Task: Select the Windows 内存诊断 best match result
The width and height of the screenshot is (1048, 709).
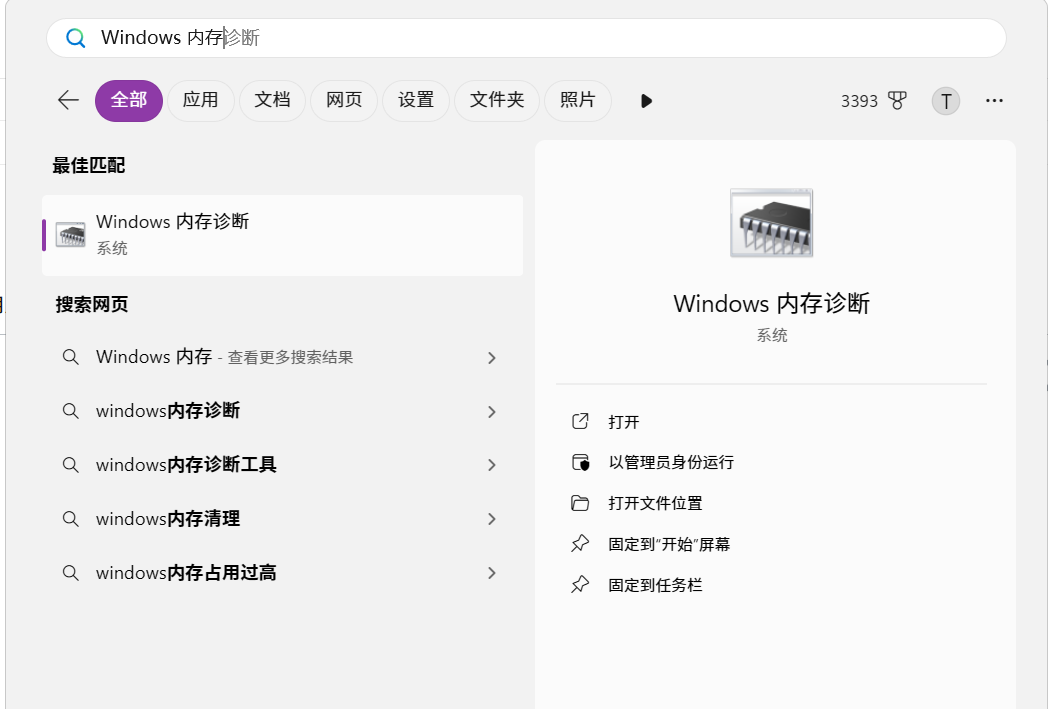Action: [x=282, y=234]
